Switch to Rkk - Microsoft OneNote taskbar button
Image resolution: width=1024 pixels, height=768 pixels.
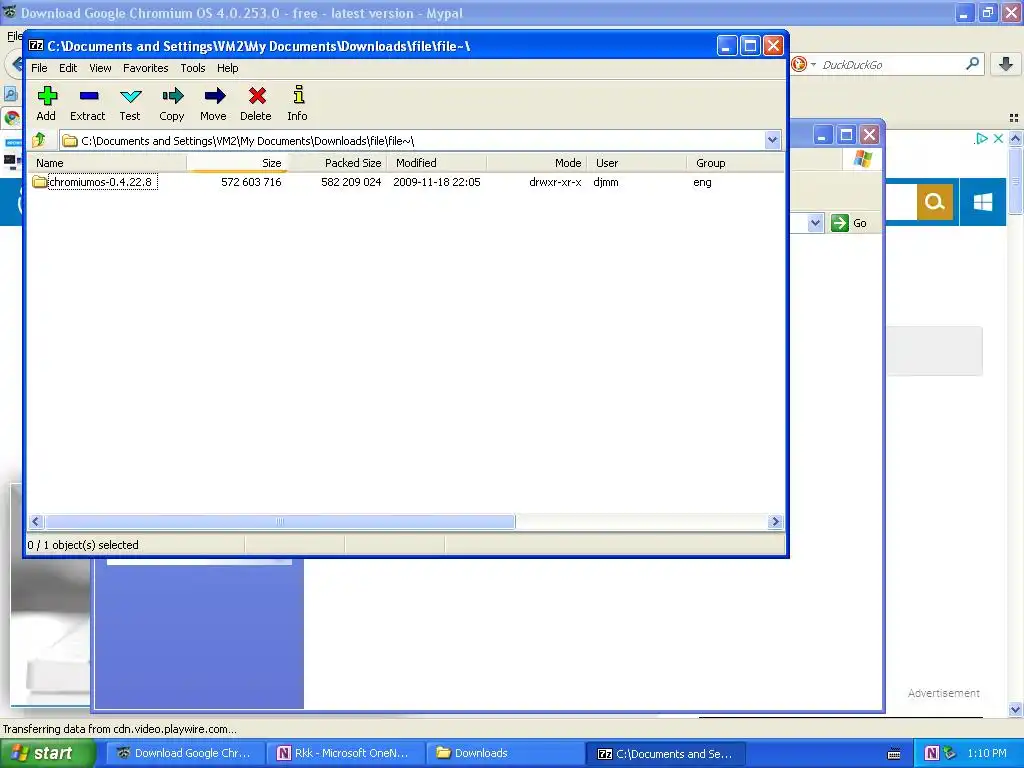pyautogui.click(x=344, y=753)
